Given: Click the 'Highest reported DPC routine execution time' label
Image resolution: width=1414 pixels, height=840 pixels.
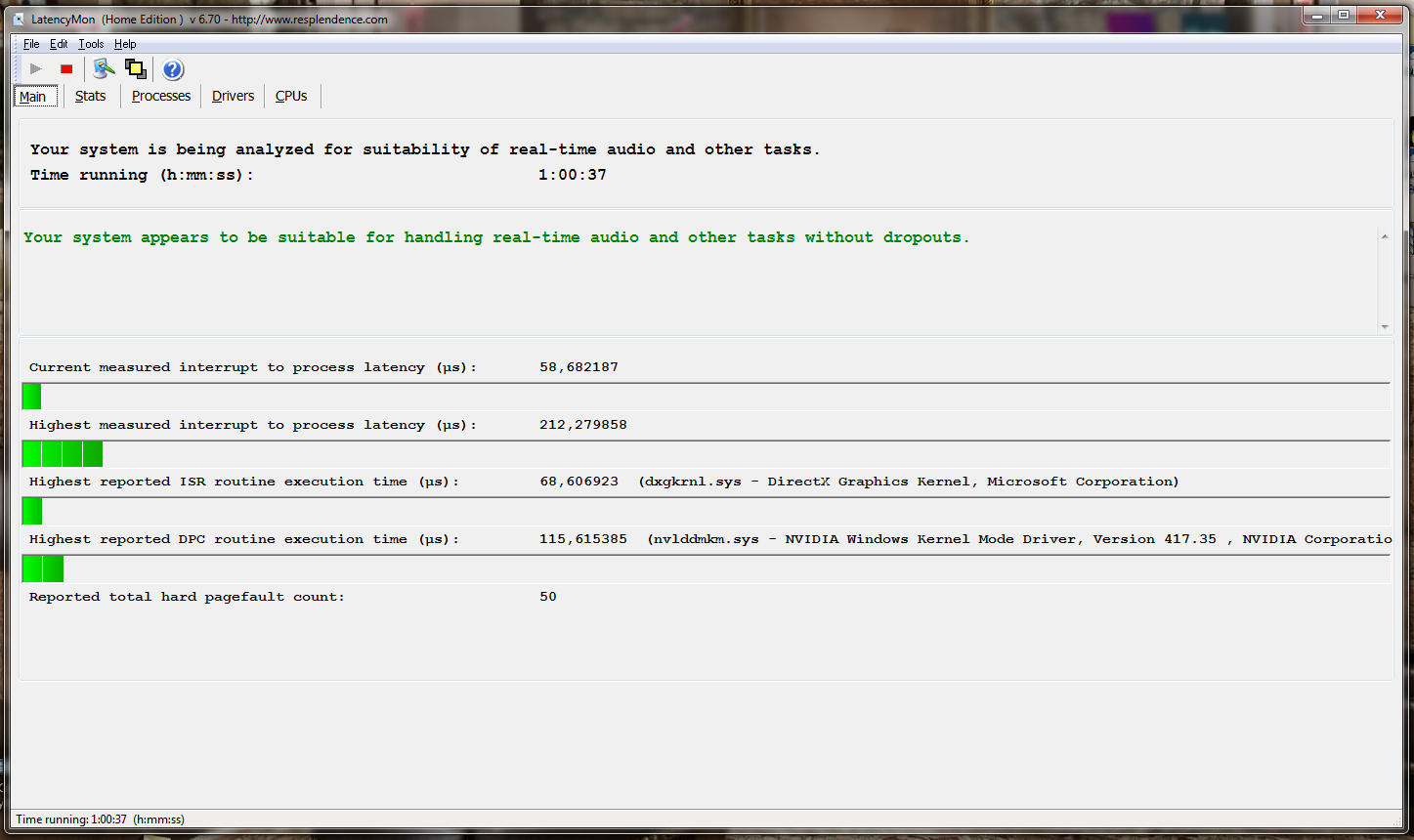Looking at the screenshot, I should click(244, 539).
